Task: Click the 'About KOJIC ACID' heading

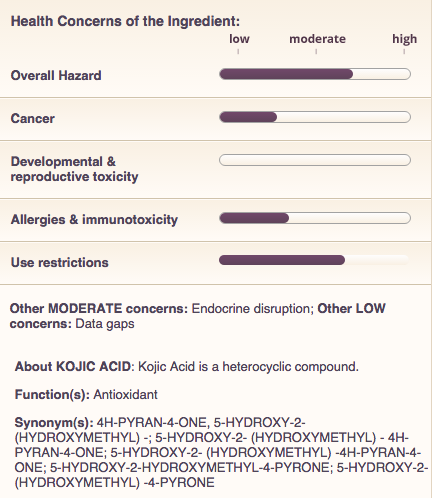Action: coord(74,366)
